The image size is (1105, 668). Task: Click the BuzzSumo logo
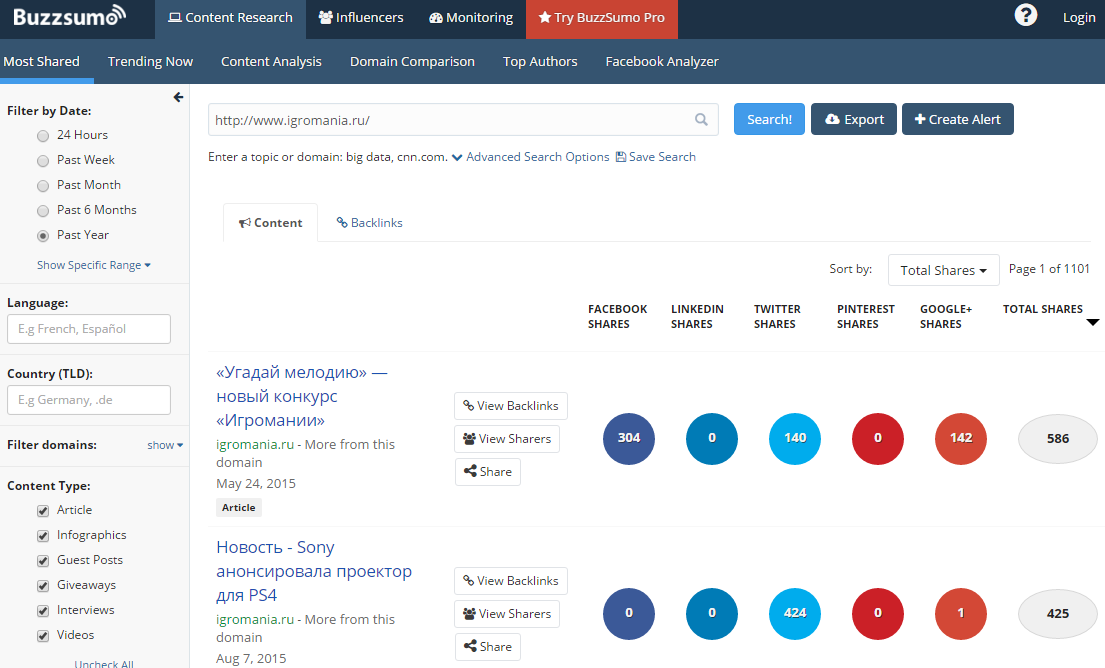[x=69, y=16]
